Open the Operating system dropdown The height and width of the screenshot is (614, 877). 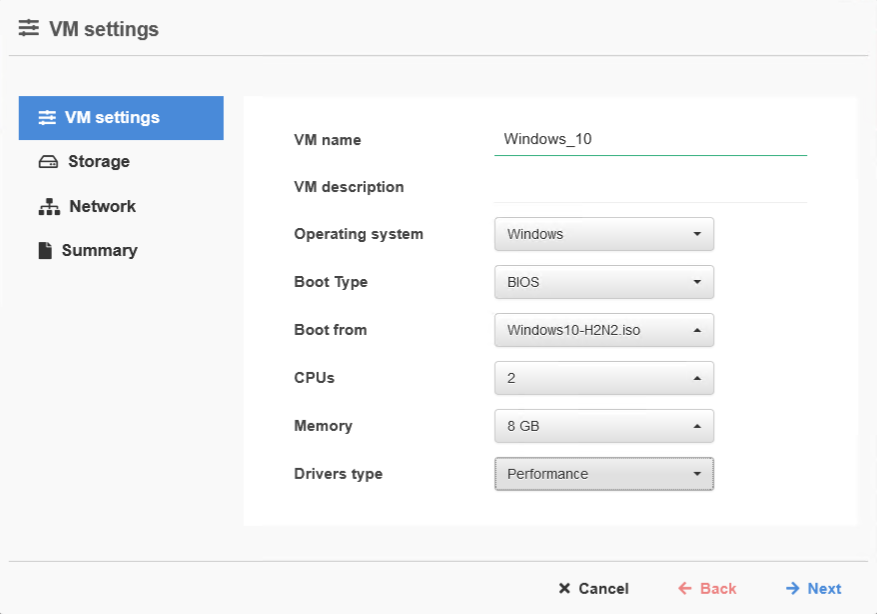[603, 234]
